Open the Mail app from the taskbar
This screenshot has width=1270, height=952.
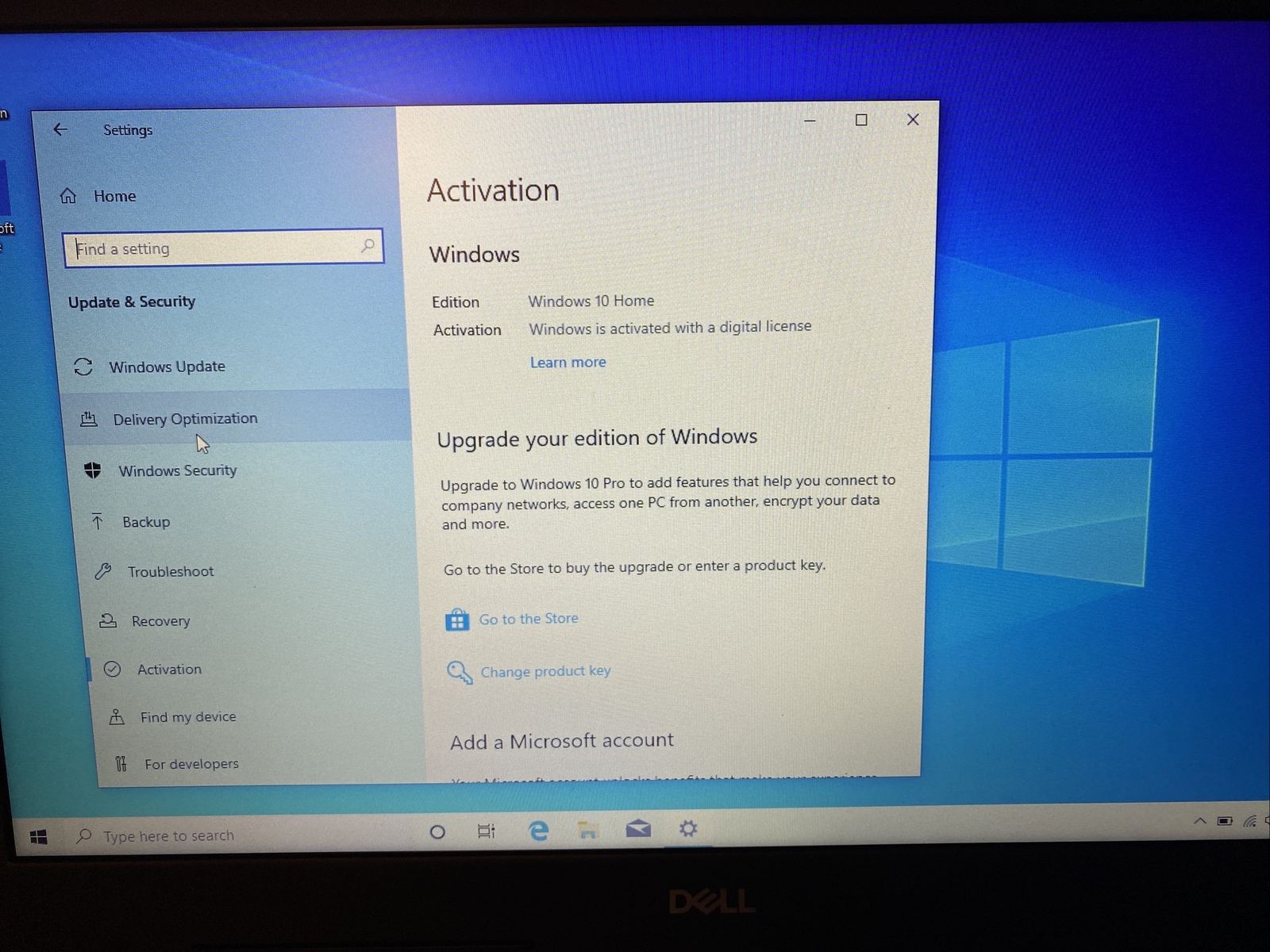(x=638, y=829)
